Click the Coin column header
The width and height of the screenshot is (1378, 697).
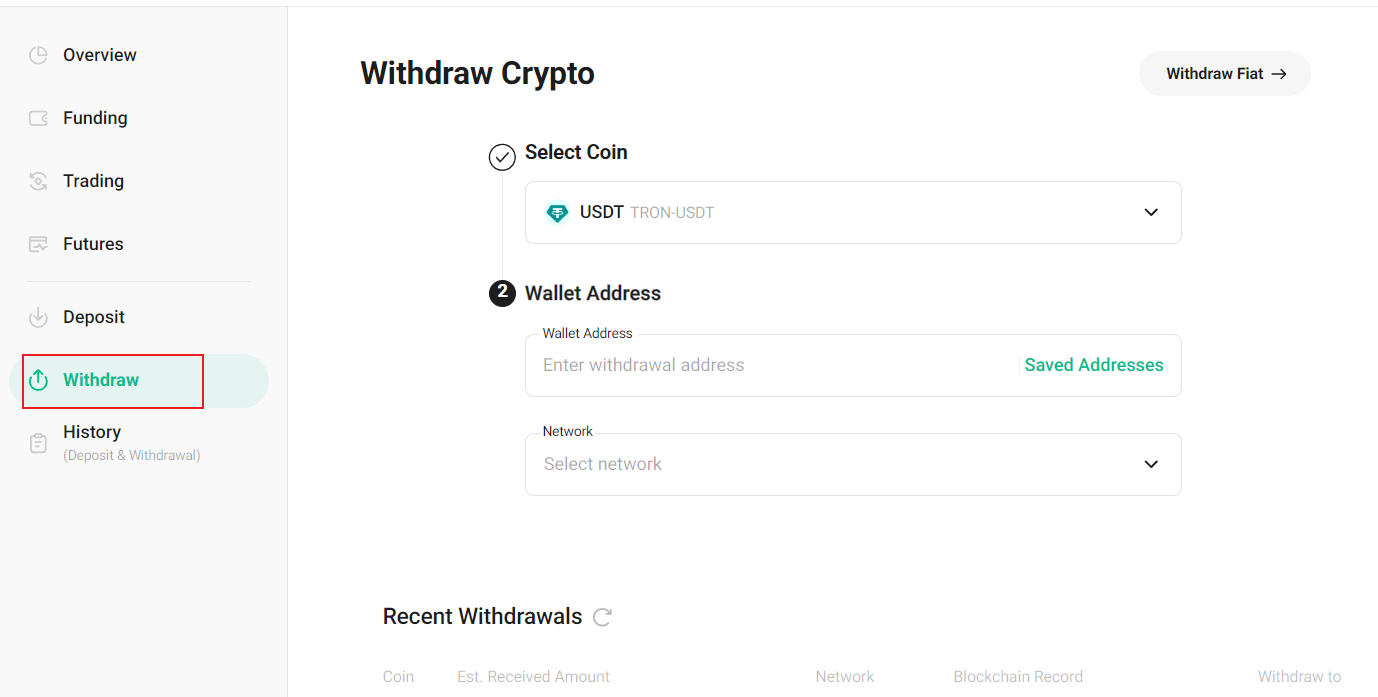pos(398,676)
